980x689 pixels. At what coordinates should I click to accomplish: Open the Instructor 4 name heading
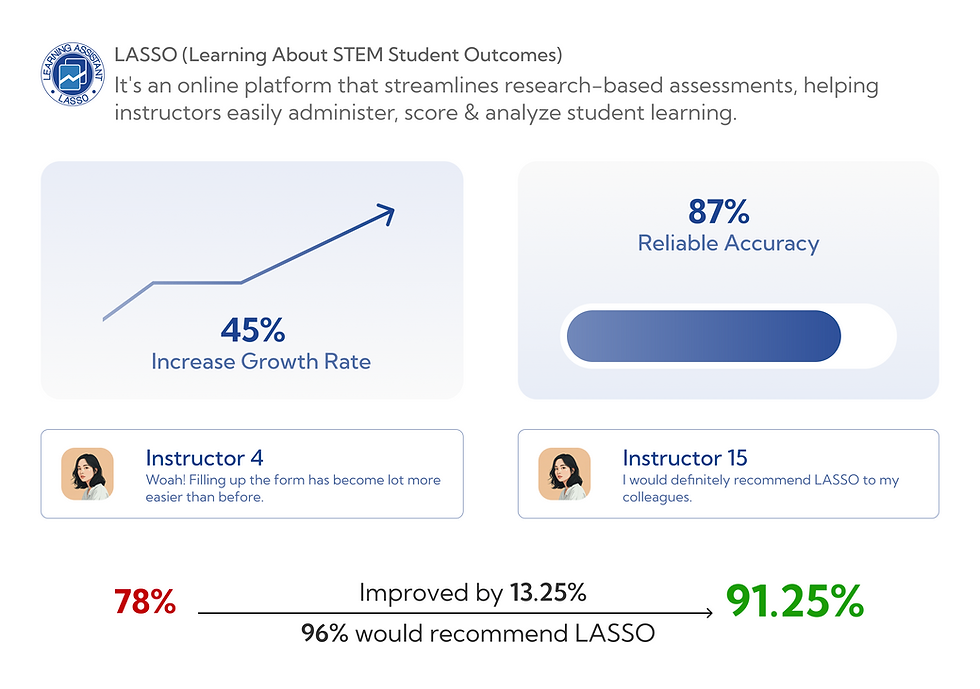click(204, 458)
